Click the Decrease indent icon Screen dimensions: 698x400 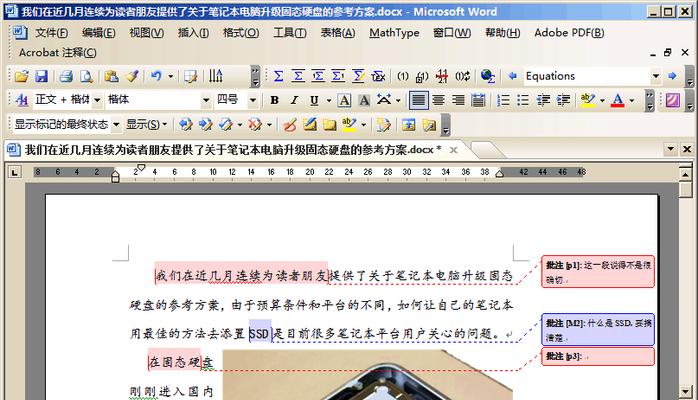click(543, 100)
